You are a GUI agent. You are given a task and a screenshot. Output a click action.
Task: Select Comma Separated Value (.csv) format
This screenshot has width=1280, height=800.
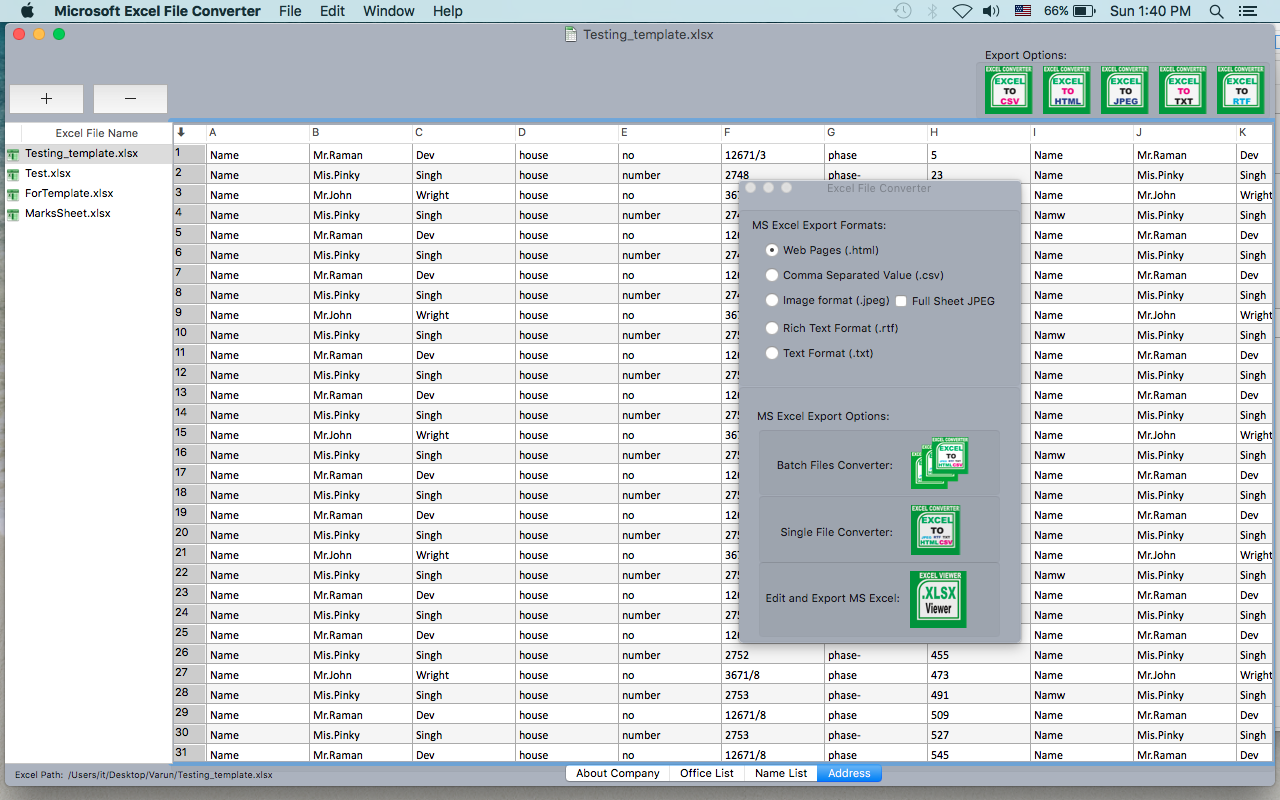pos(772,275)
